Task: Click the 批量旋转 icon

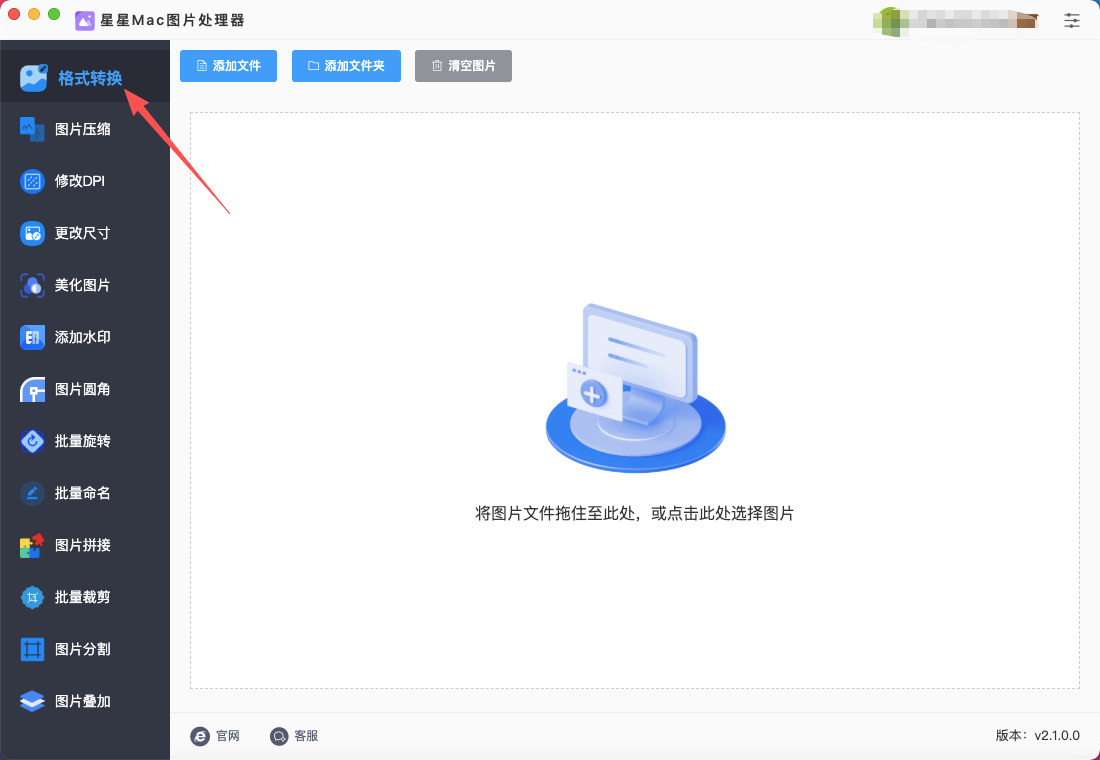Action: (x=32, y=441)
